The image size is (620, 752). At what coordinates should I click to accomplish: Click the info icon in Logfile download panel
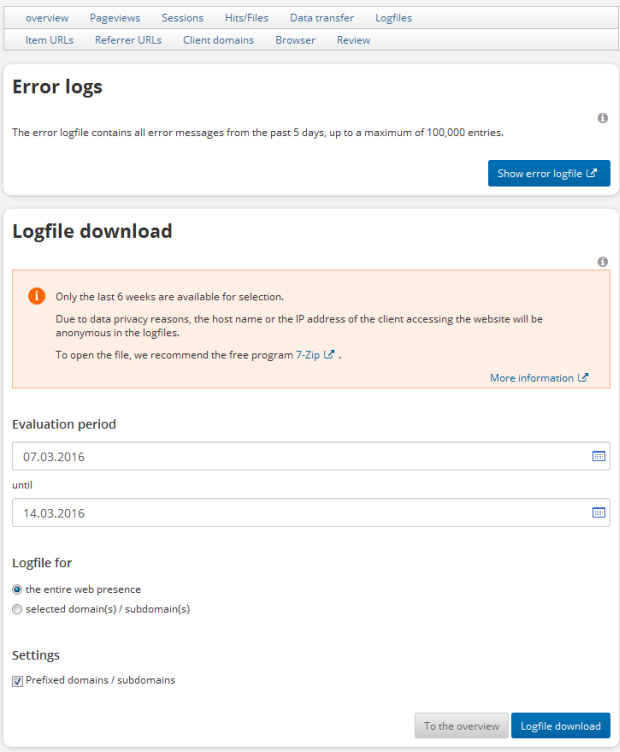click(x=603, y=262)
